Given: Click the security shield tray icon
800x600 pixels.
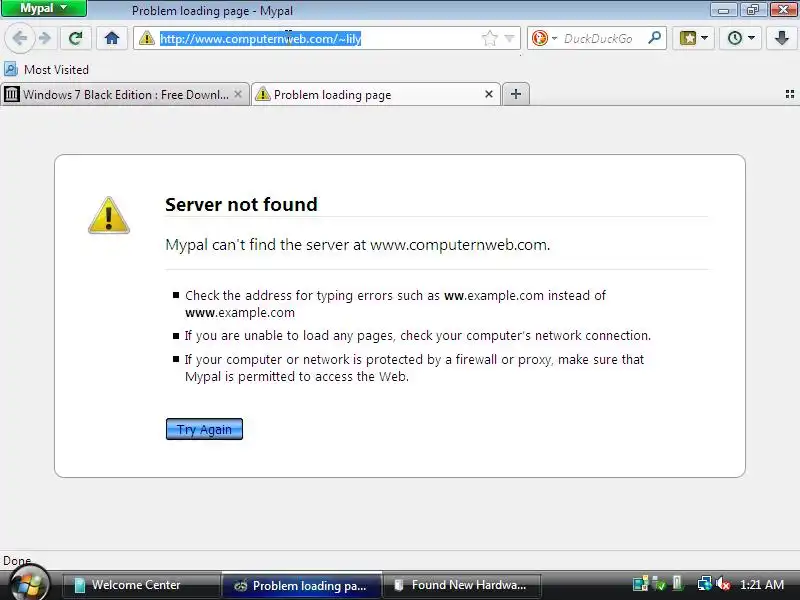Looking at the screenshot, I should (660, 584).
